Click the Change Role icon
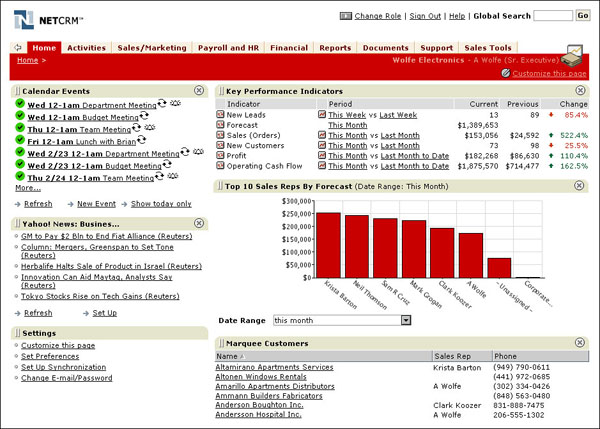This screenshot has width=600, height=429. coord(346,16)
